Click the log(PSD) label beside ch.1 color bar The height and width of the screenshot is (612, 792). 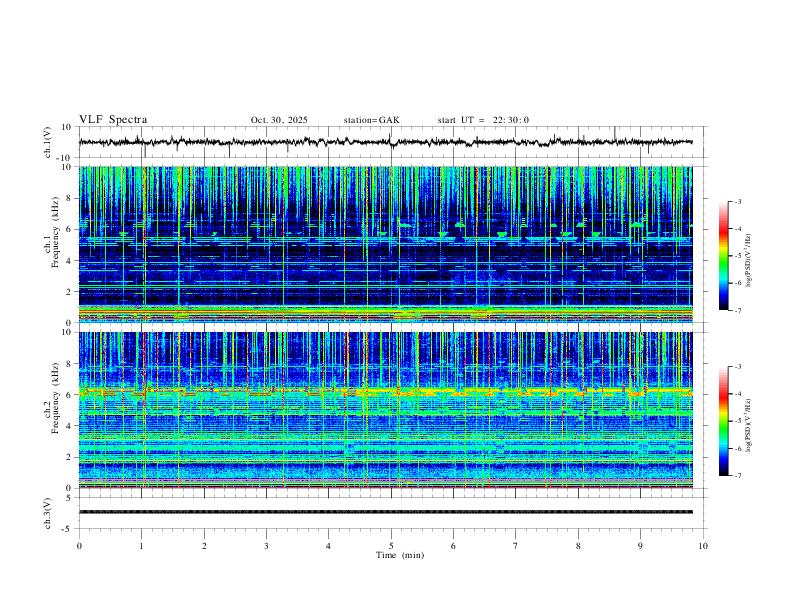coord(749,260)
